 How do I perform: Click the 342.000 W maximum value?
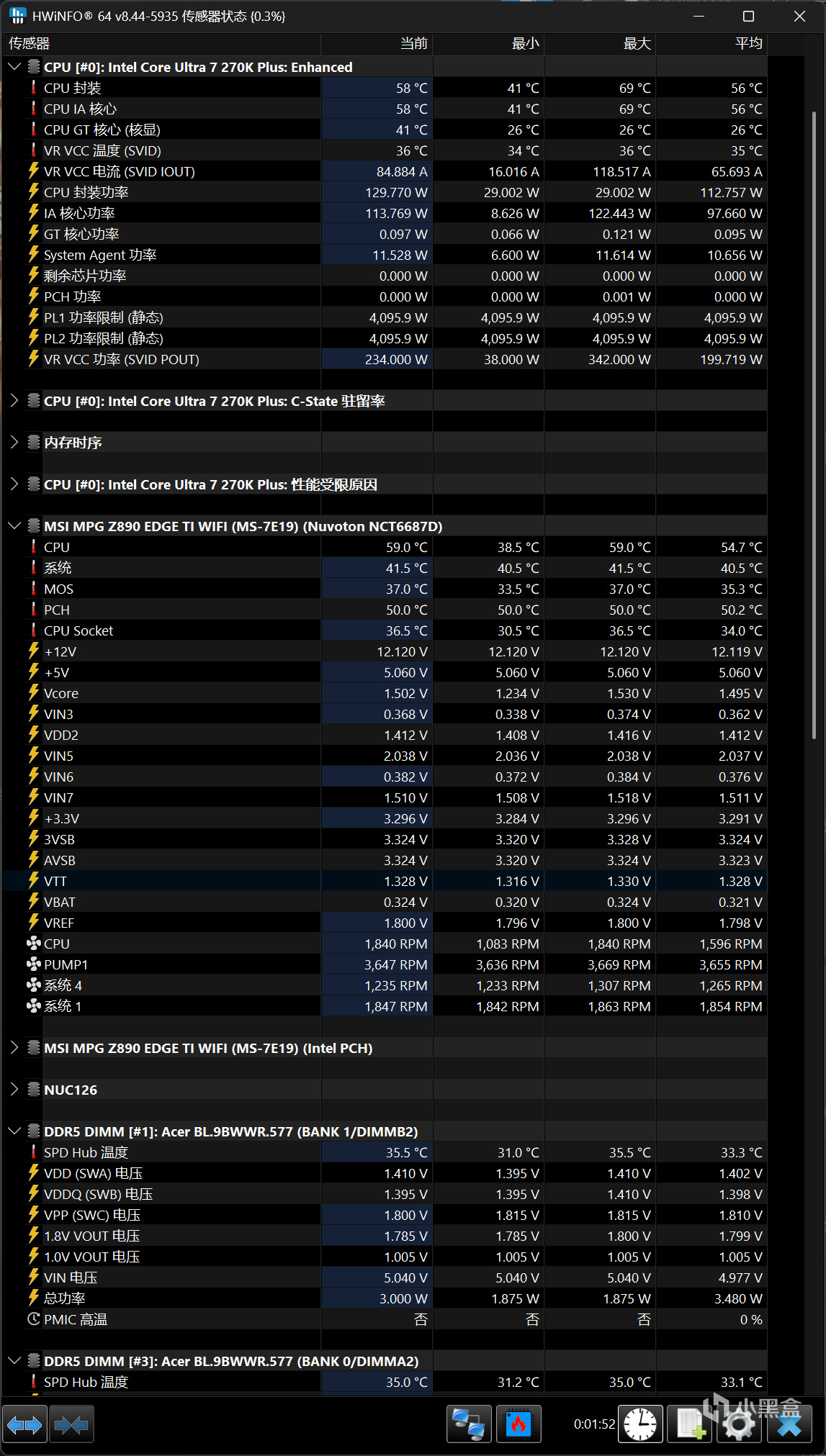tap(619, 359)
